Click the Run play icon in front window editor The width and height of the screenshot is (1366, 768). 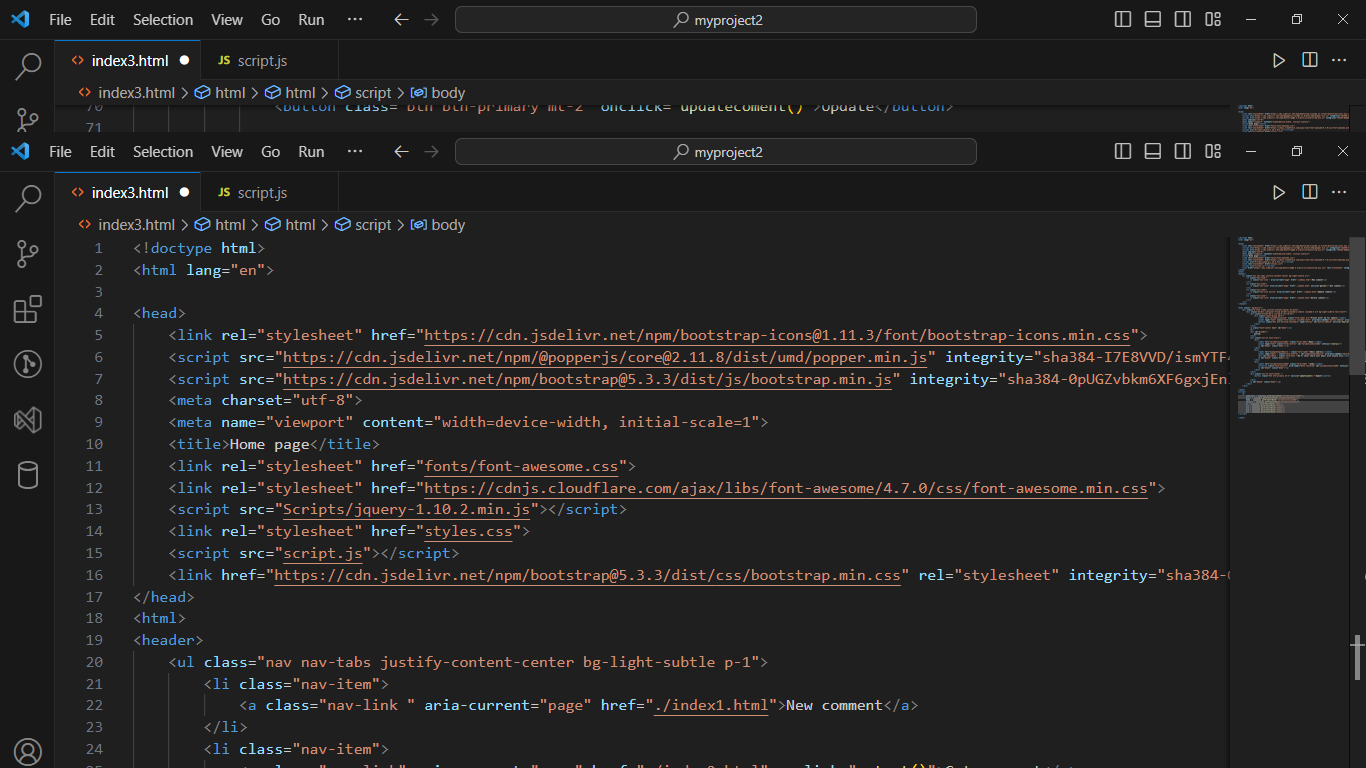point(1279,192)
